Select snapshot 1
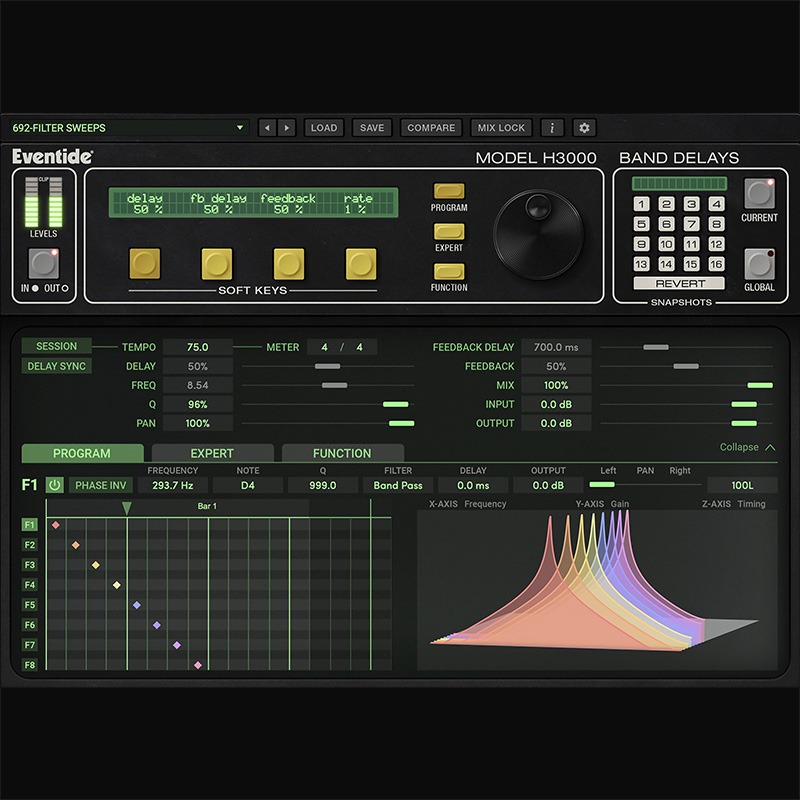This screenshot has width=800, height=800. tap(641, 204)
